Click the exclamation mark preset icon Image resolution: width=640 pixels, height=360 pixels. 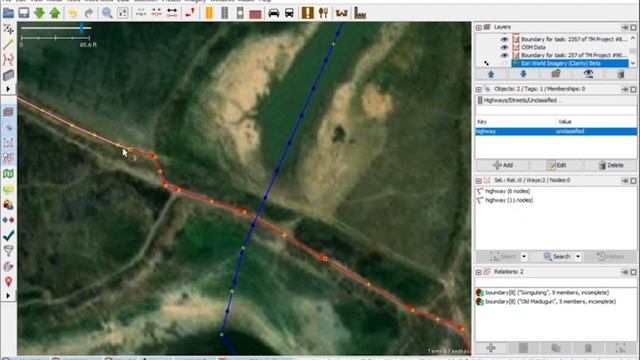point(307,13)
